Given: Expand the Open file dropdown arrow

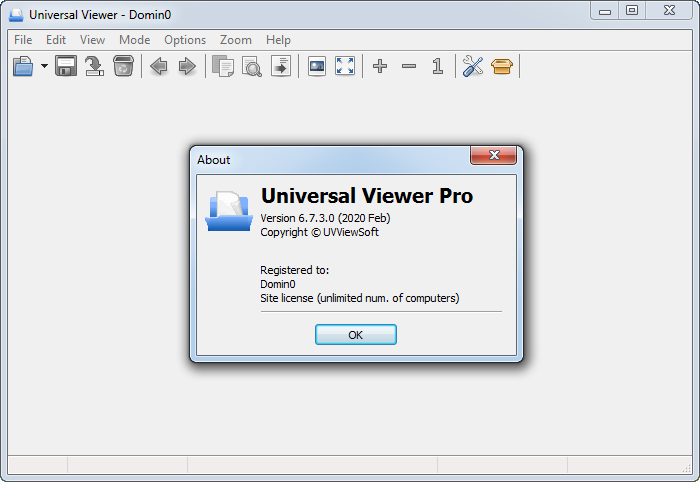Looking at the screenshot, I should (44, 66).
